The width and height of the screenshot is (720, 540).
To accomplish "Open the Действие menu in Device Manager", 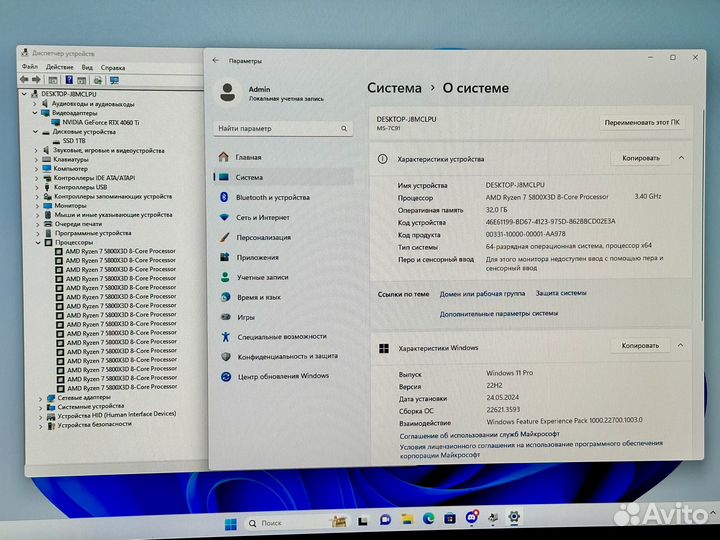I will (59, 67).
